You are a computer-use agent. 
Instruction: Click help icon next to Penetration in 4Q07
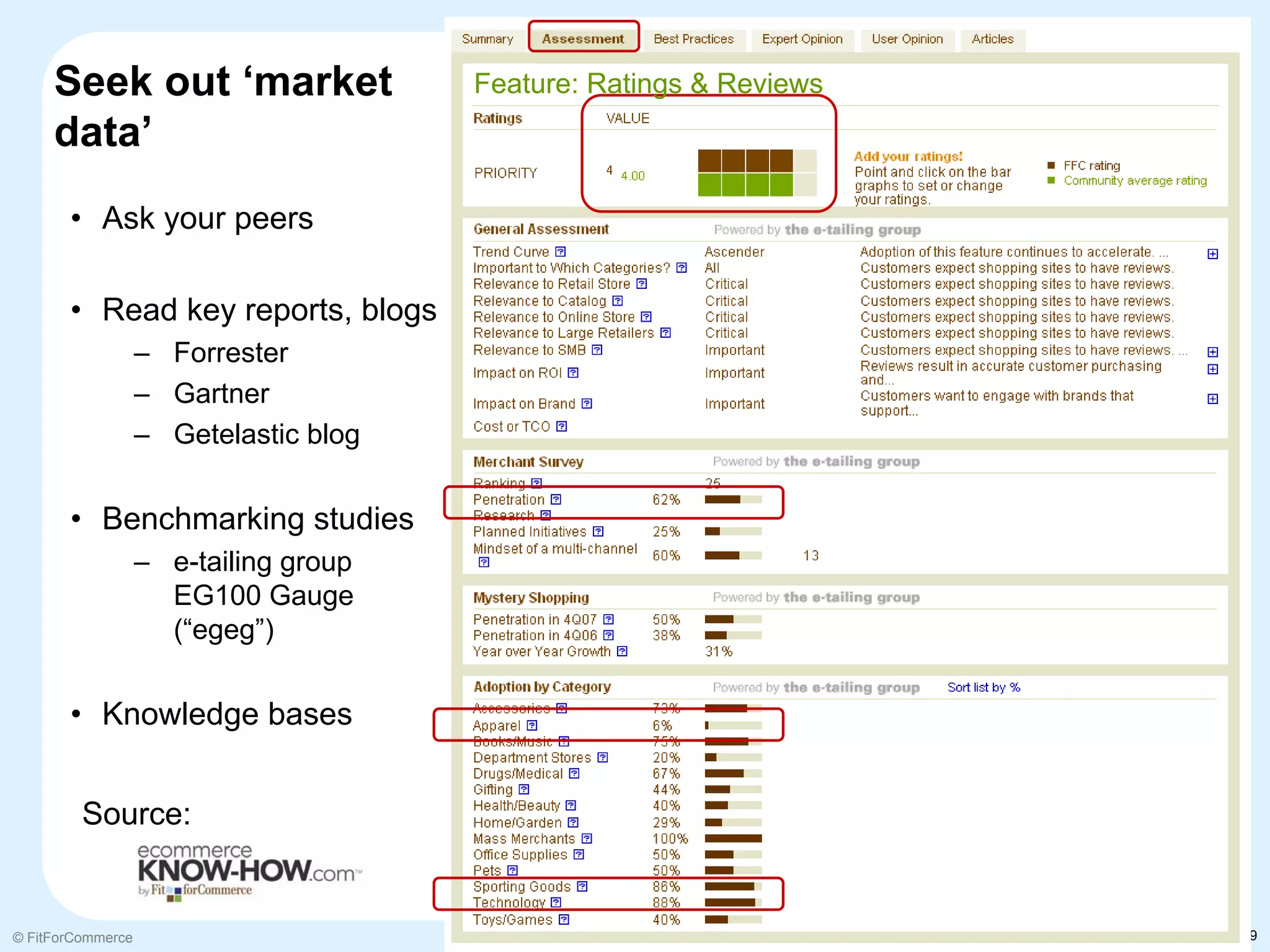608,619
